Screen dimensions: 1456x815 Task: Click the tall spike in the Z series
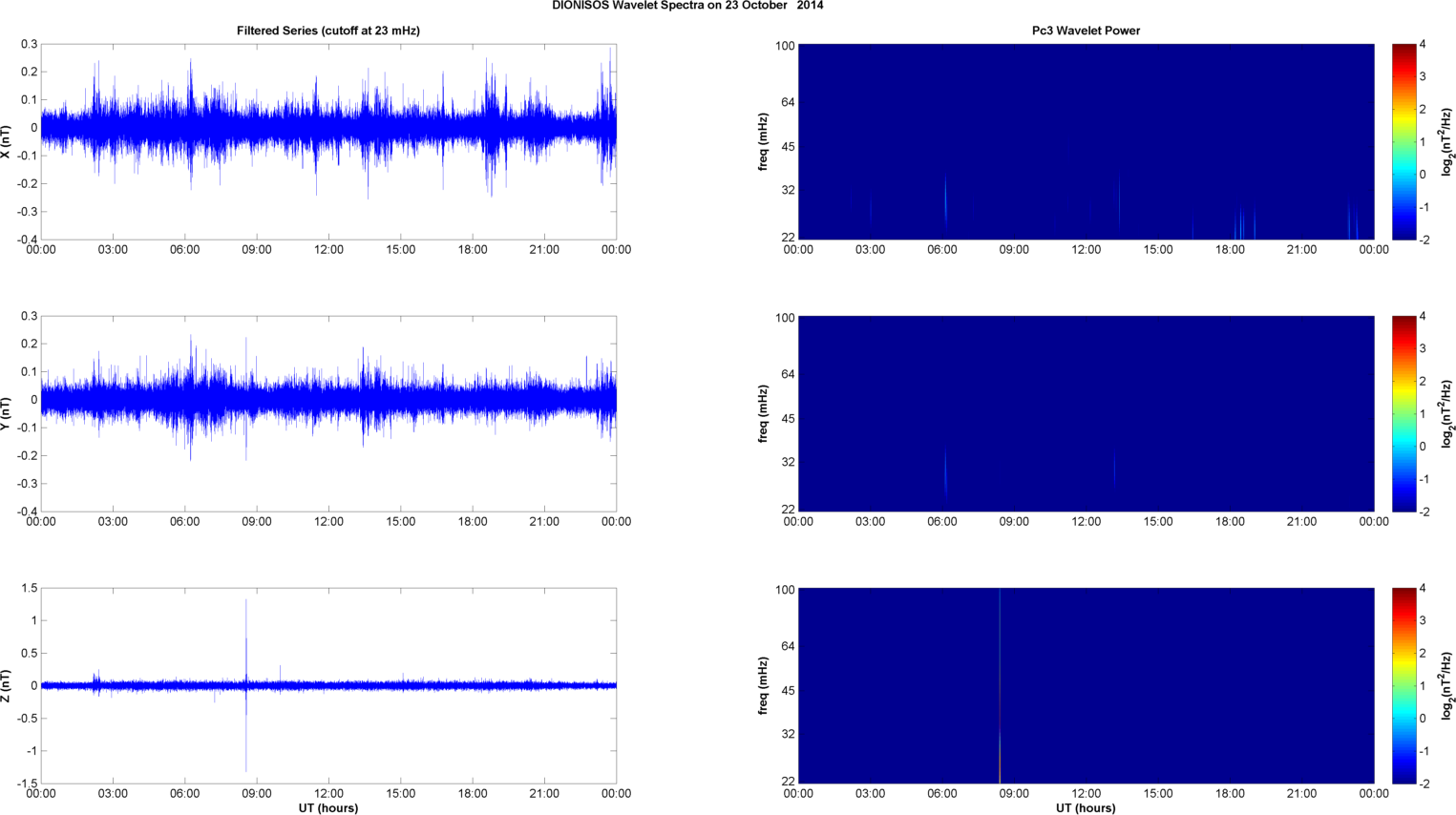point(246,685)
